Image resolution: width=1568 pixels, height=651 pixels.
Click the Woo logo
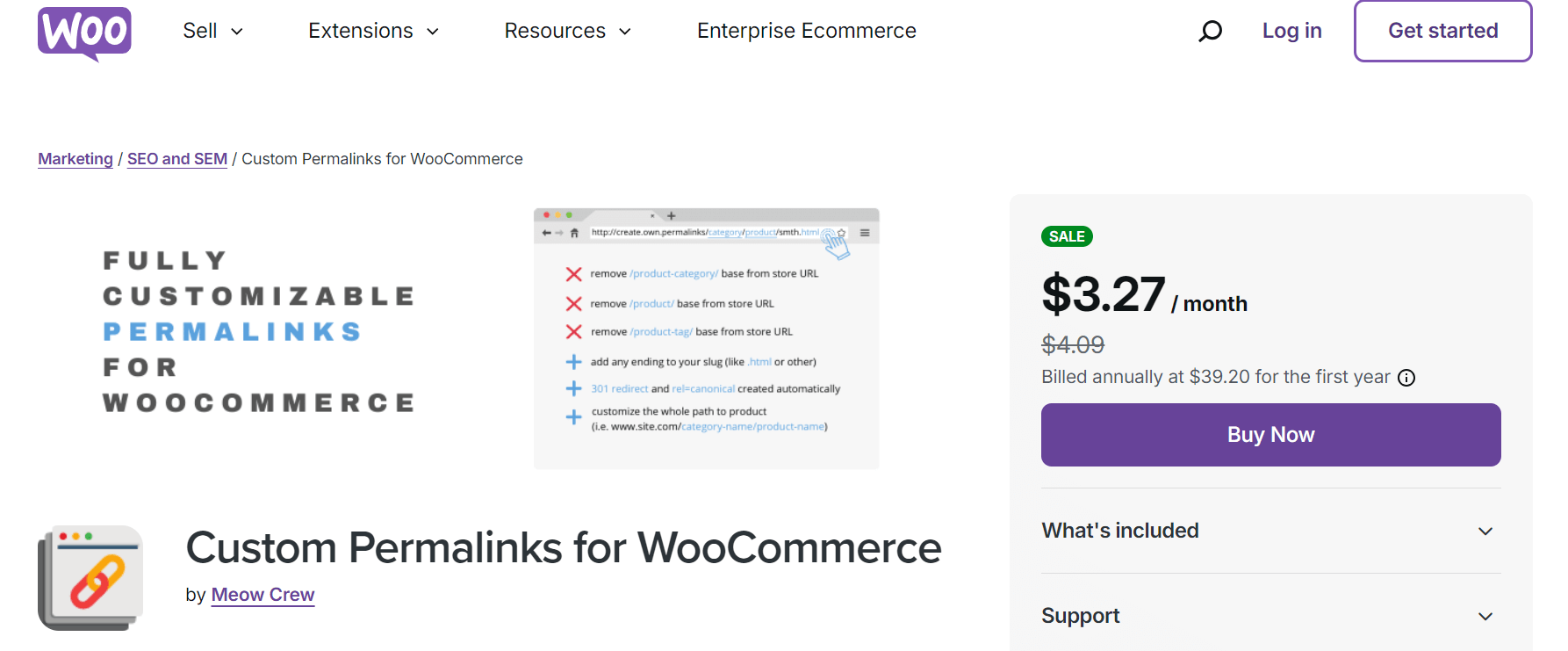(x=84, y=33)
